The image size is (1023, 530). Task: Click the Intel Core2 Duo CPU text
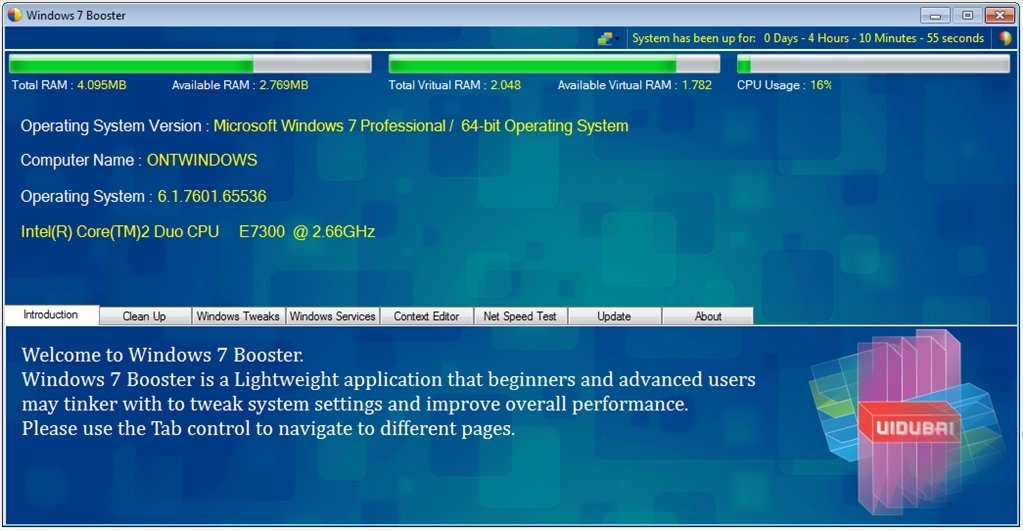(198, 232)
